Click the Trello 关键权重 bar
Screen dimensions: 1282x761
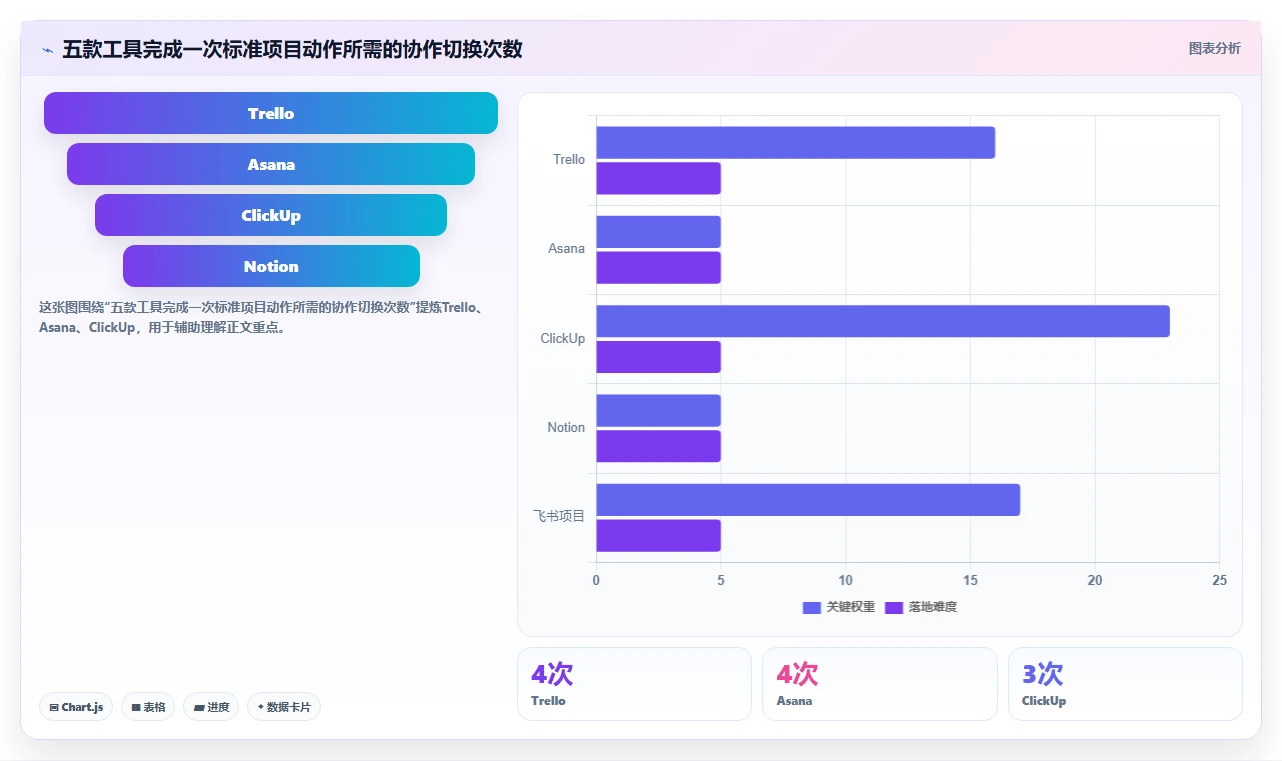(x=796, y=143)
